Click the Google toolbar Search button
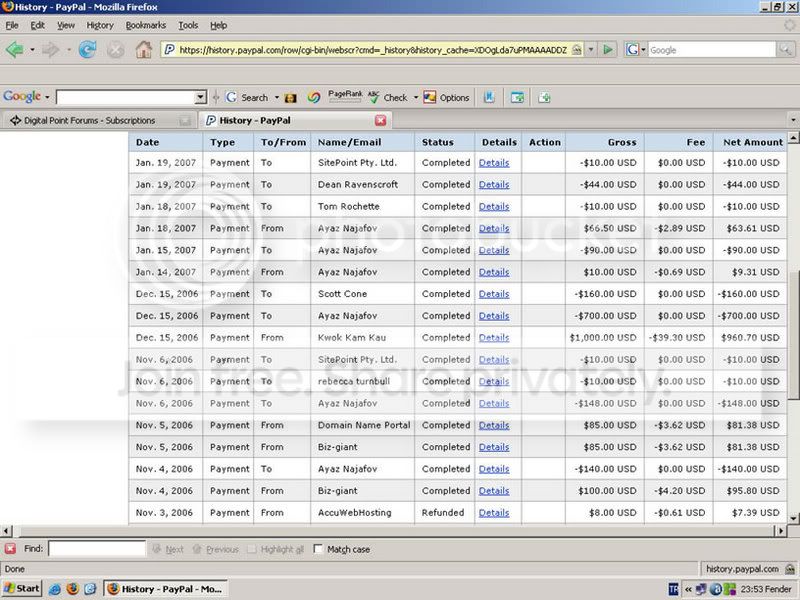 pos(247,97)
